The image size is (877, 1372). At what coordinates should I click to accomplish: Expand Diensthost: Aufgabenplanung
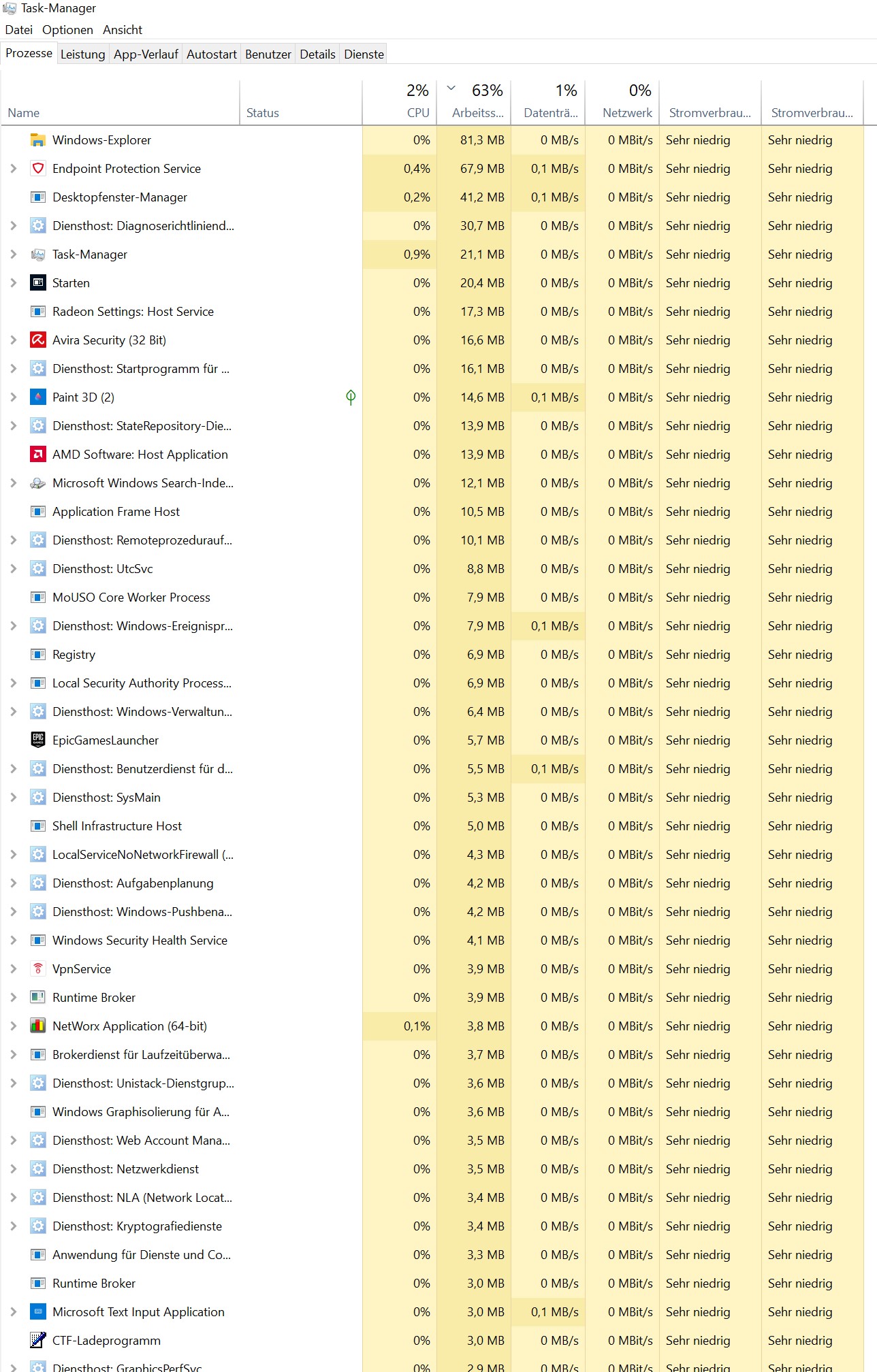pos(13,883)
